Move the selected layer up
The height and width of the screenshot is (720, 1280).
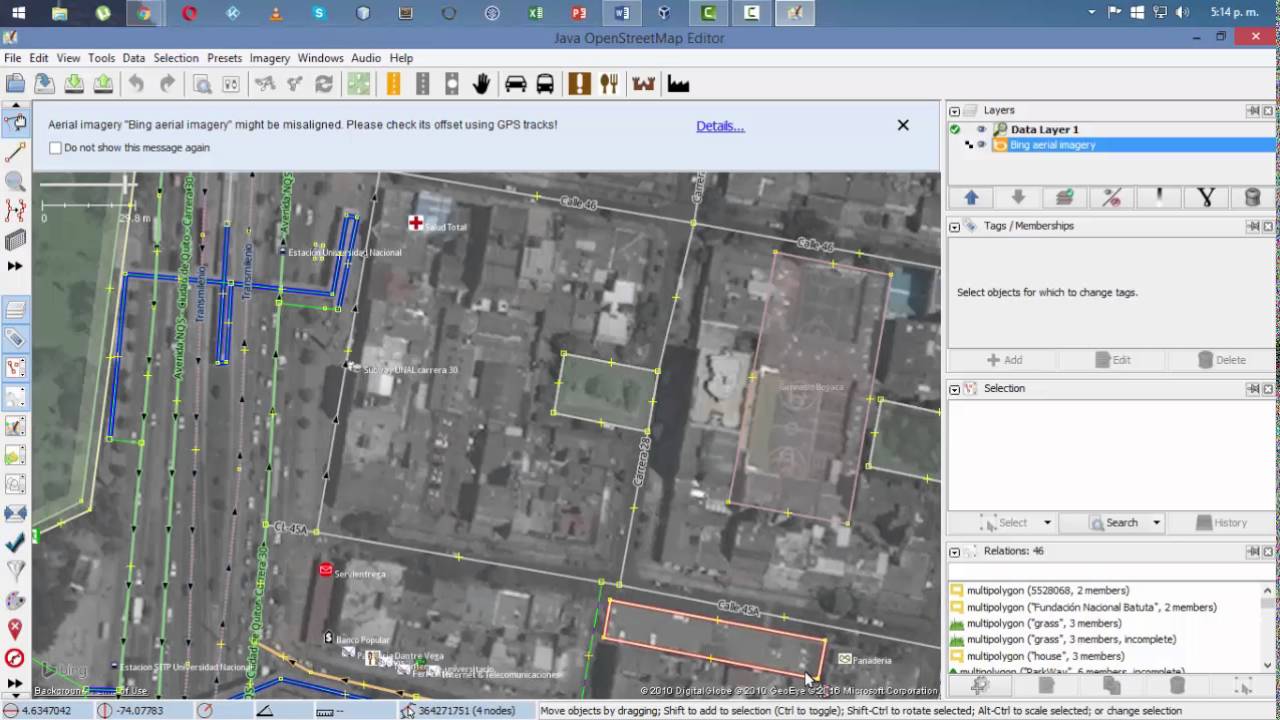(x=970, y=198)
